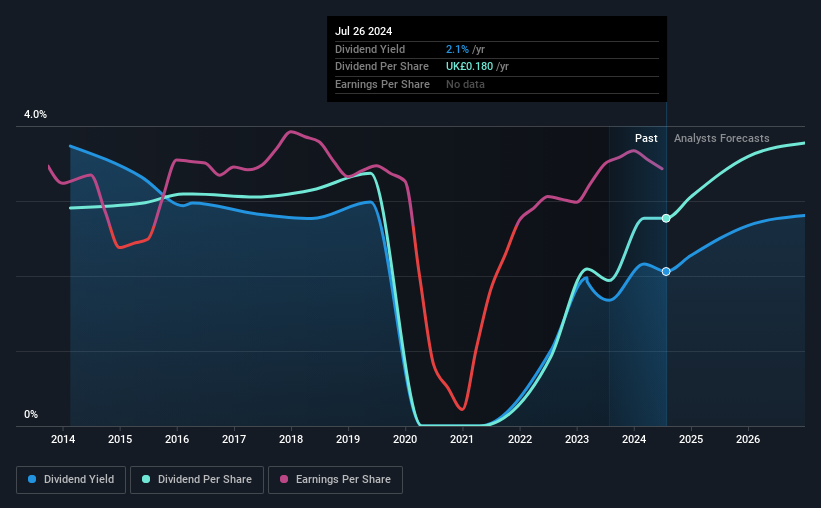Click the 2.1% dividend yield value
This screenshot has height=508, width=821.
pyautogui.click(x=457, y=49)
